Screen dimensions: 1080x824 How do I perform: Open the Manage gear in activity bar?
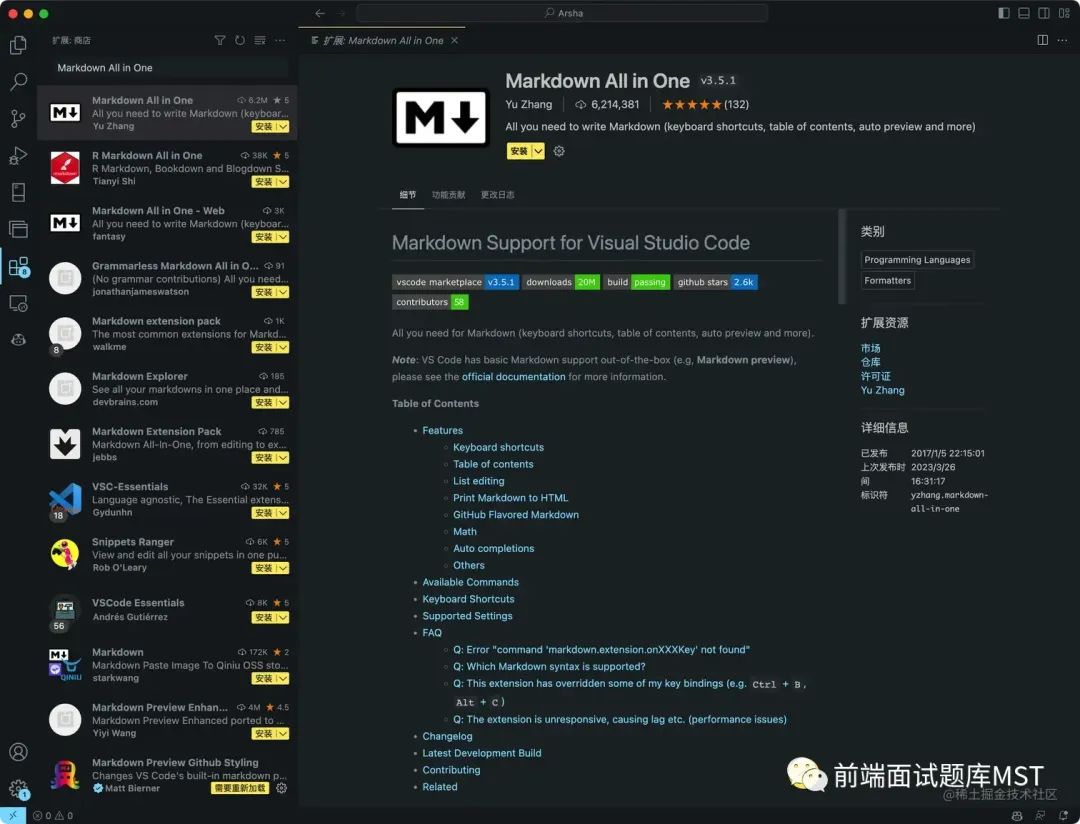19,788
